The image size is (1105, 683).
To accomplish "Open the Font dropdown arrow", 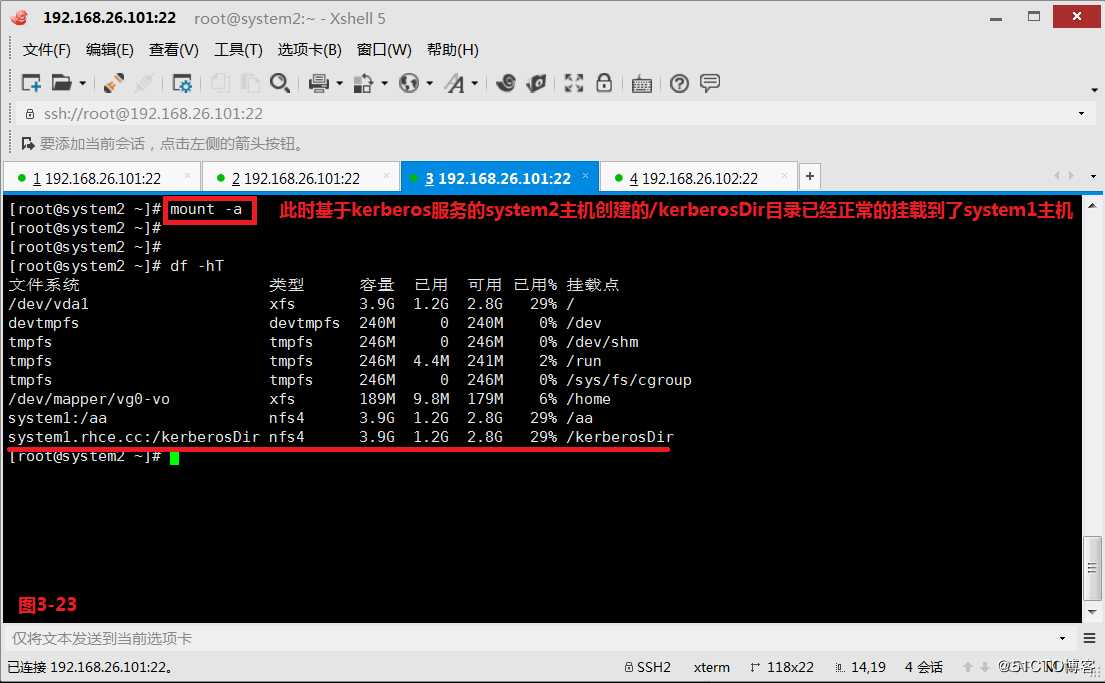I will pyautogui.click(x=475, y=83).
